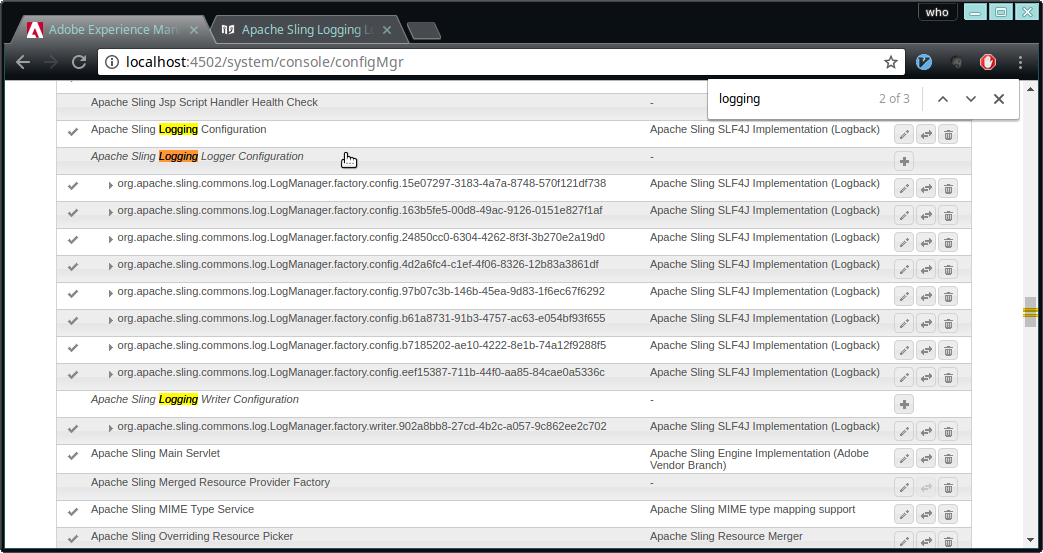The height and width of the screenshot is (553, 1043).
Task: Open the Chrome three-dot menu
Action: click(1020, 63)
